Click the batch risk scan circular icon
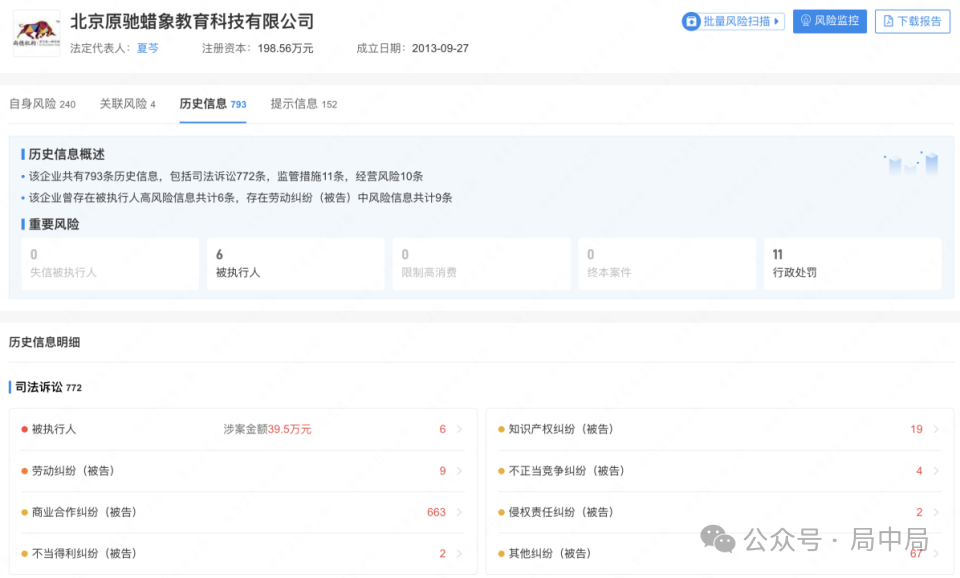This screenshot has width=960, height=578. pos(692,21)
